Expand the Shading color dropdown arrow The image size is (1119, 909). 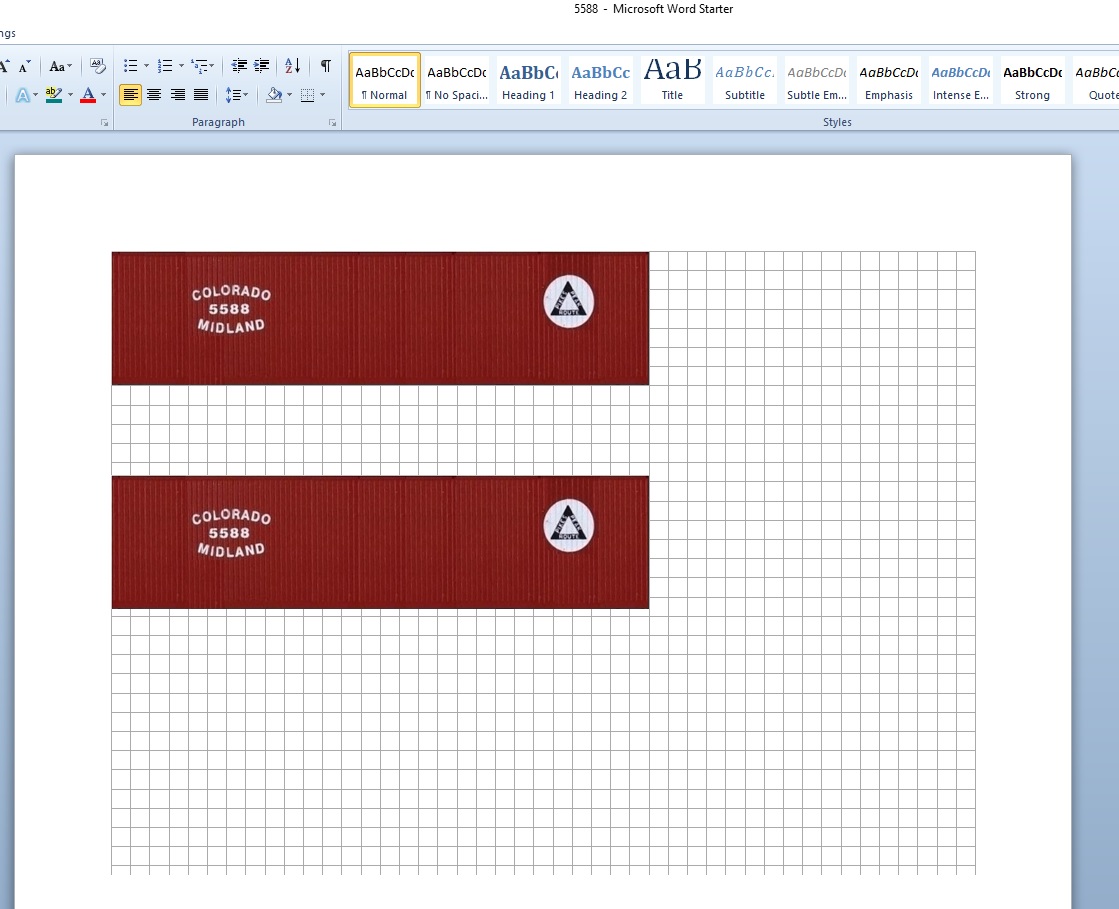289,95
